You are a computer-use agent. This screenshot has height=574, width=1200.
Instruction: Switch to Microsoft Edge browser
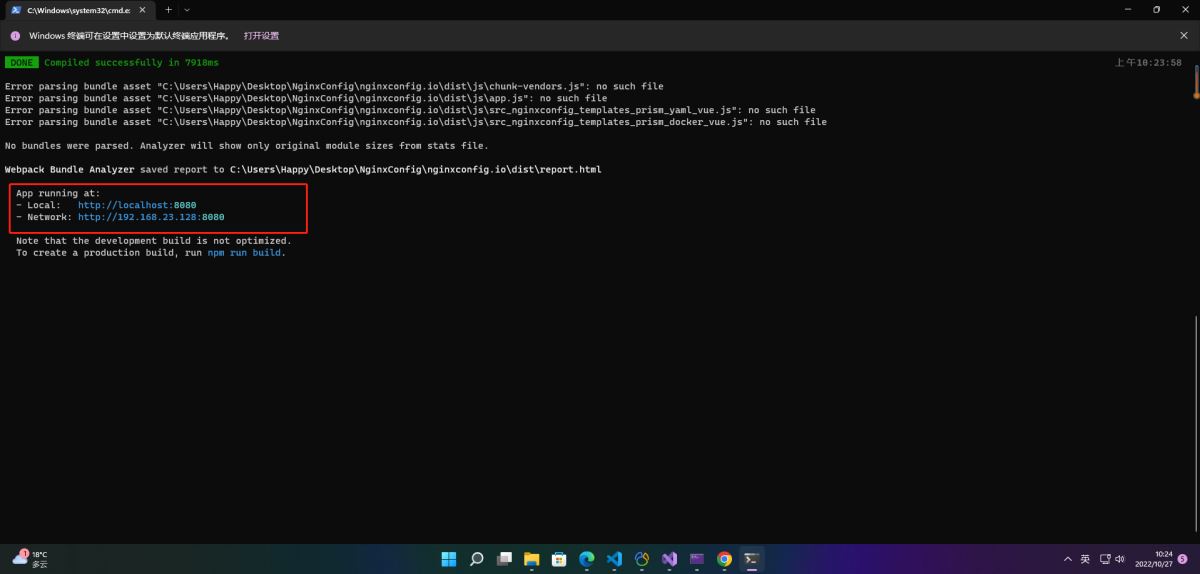pos(587,559)
